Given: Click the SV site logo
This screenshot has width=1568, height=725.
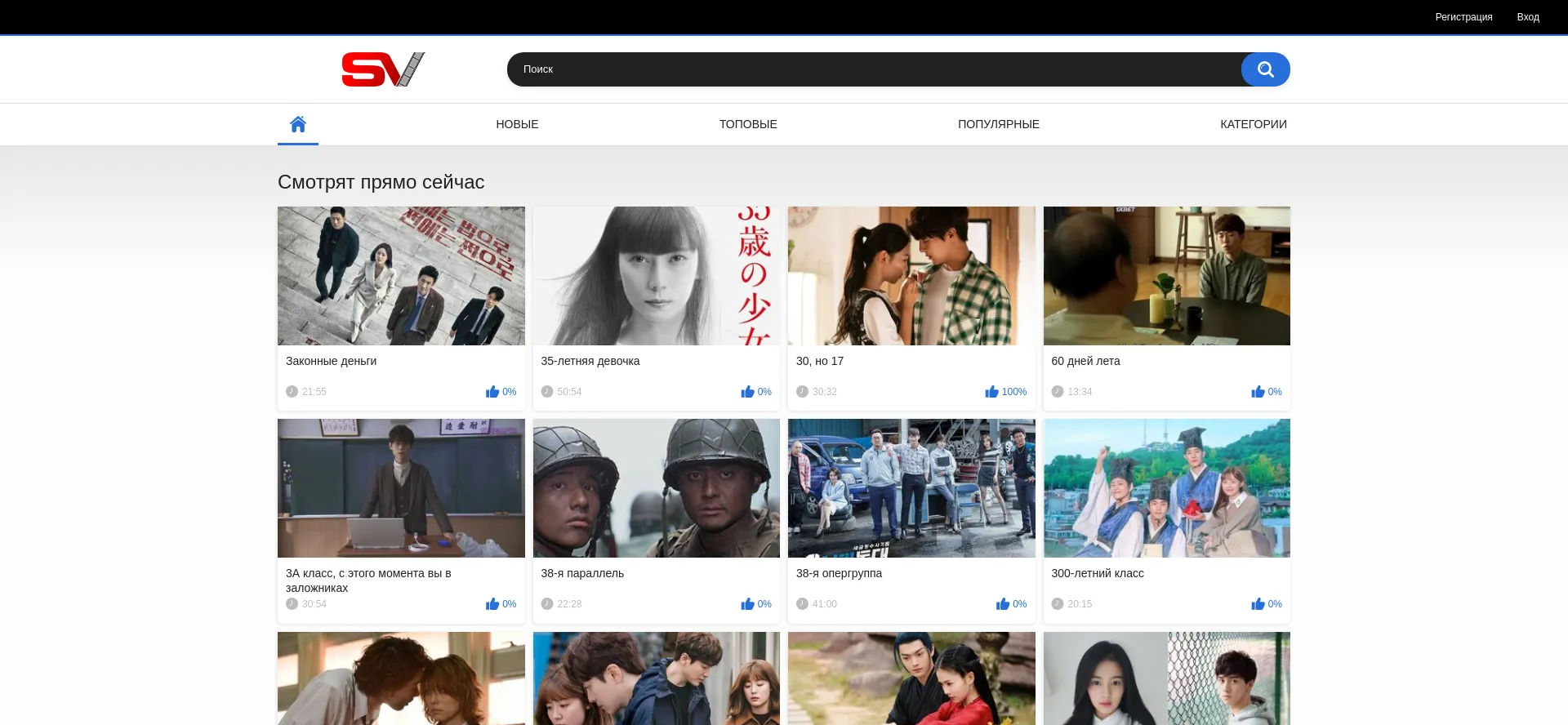Looking at the screenshot, I should (383, 69).
